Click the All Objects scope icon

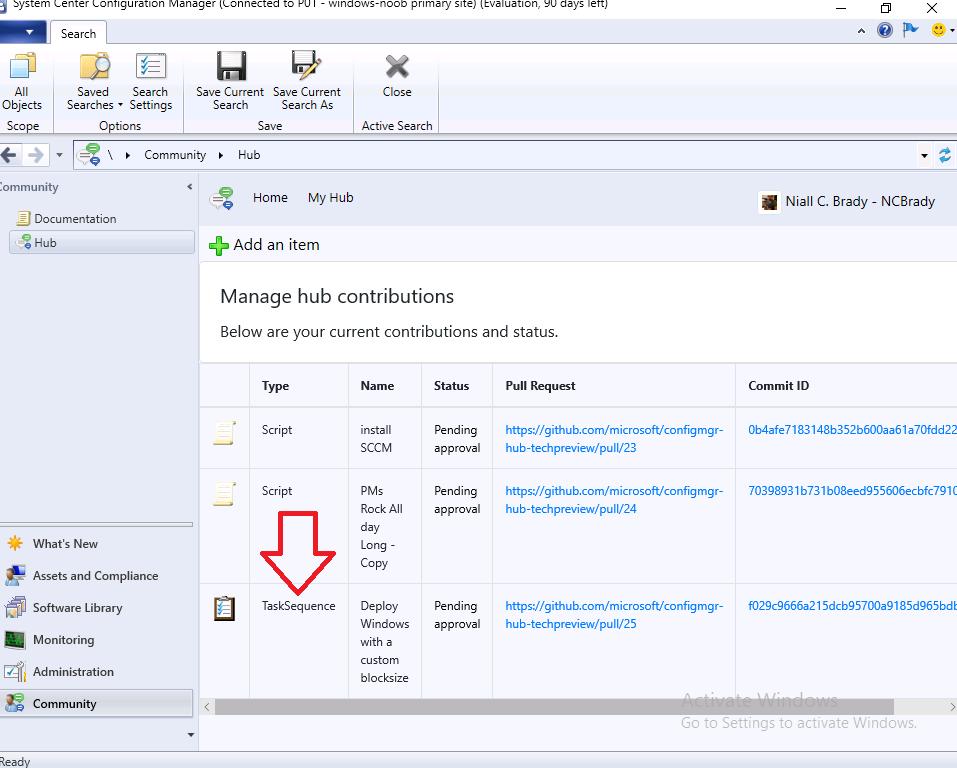(22, 66)
